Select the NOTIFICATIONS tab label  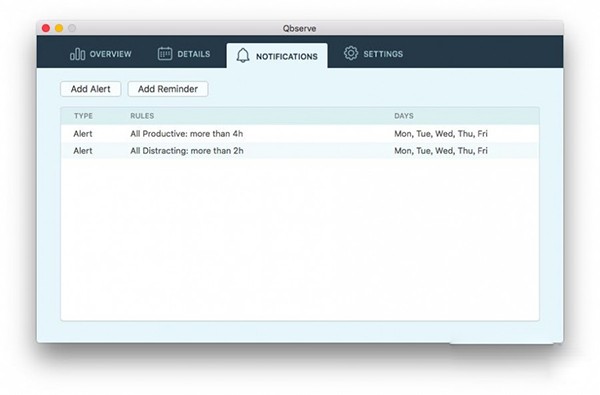287,57
